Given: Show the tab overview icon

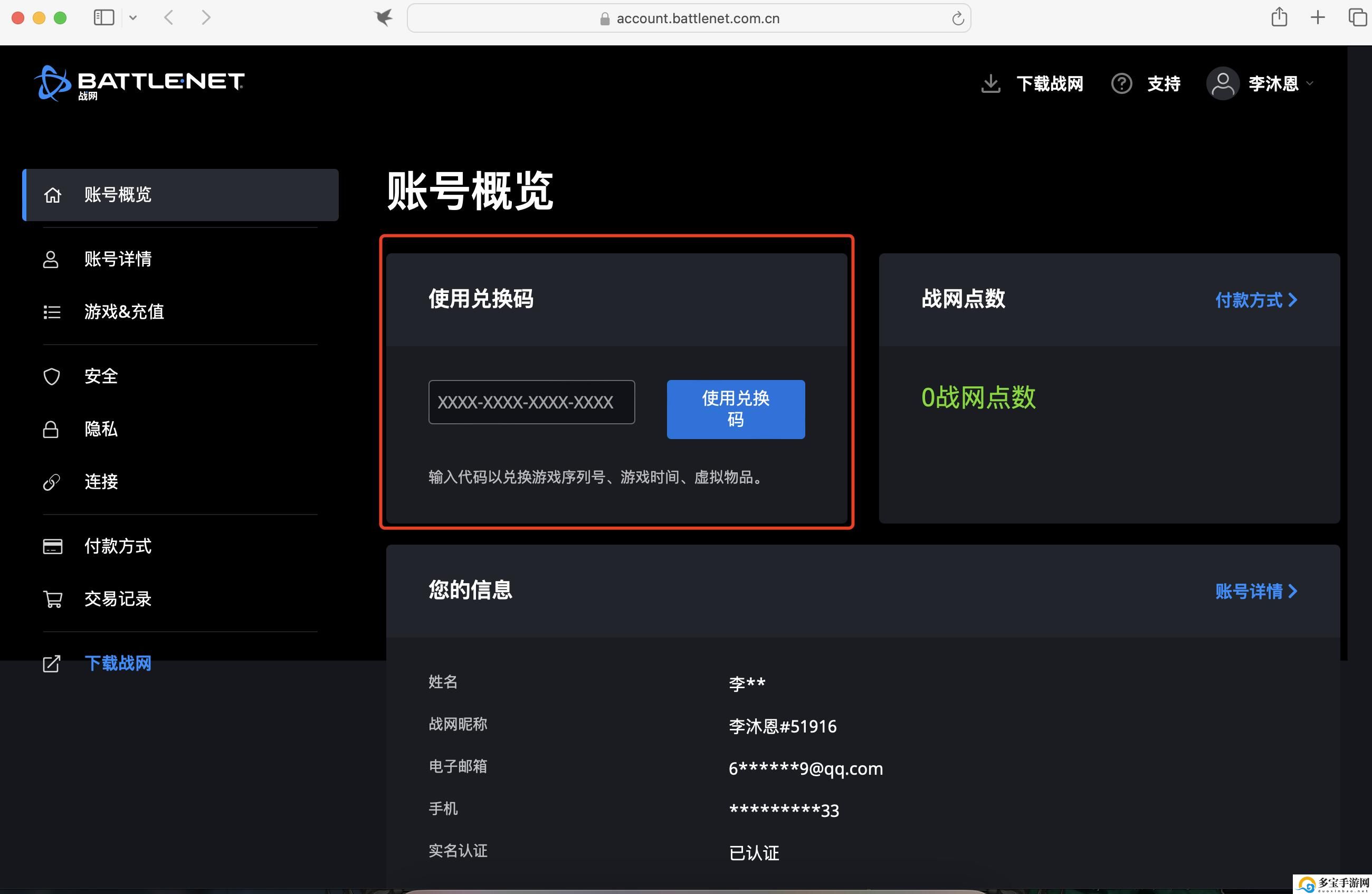Looking at the screenshot, I should click(x=1357, y=17).
